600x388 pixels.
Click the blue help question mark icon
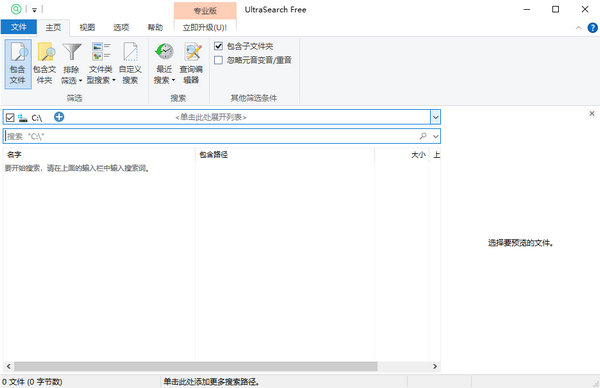point(592,28)
